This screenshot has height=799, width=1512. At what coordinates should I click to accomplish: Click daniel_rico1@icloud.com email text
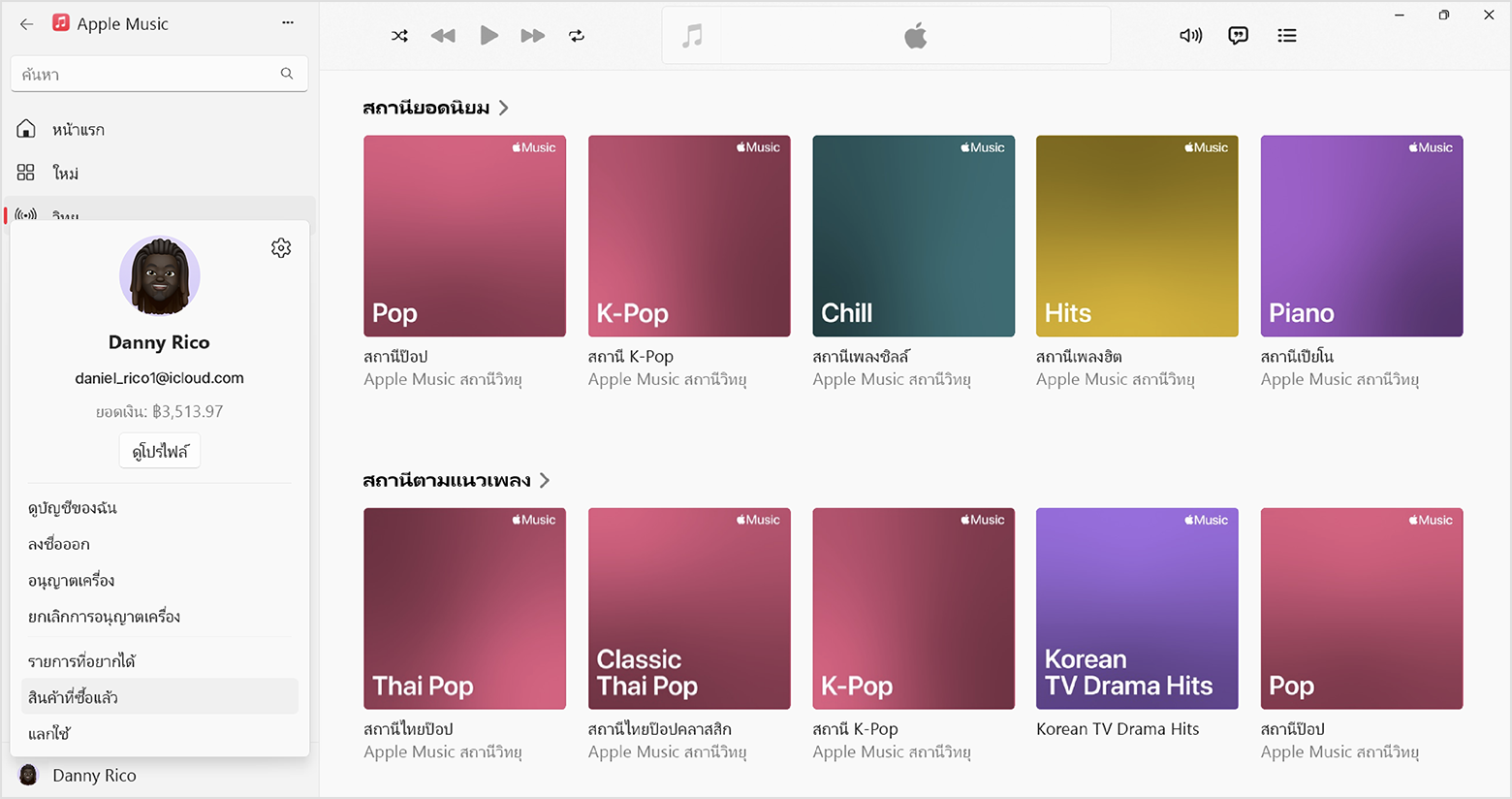click(x=160, y=378)
